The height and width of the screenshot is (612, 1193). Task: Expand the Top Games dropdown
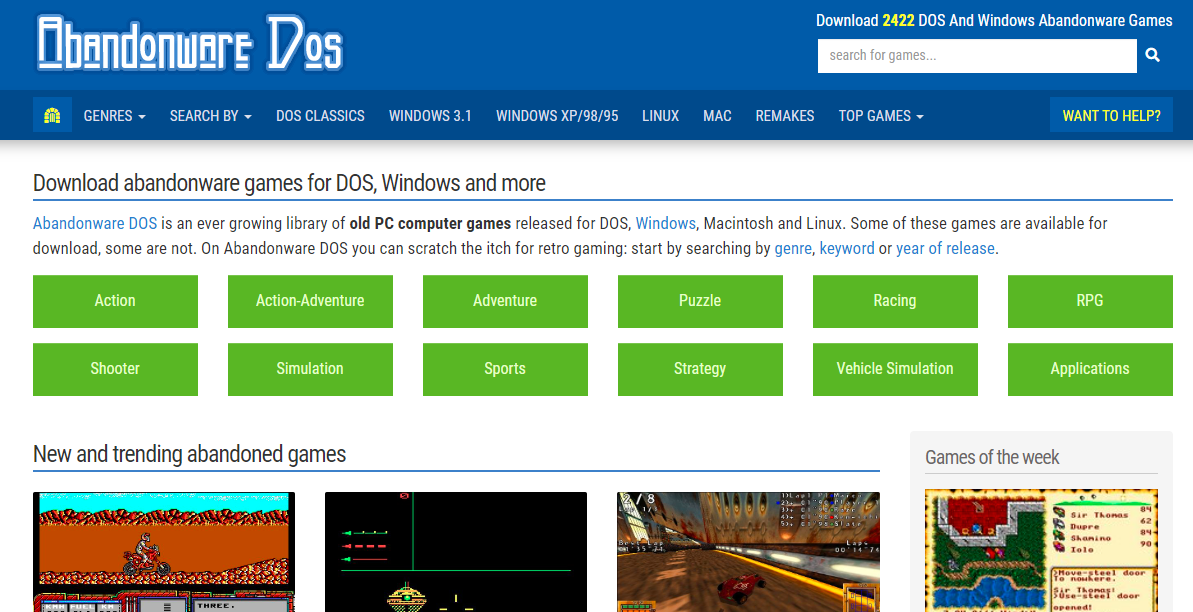(881, 116)
